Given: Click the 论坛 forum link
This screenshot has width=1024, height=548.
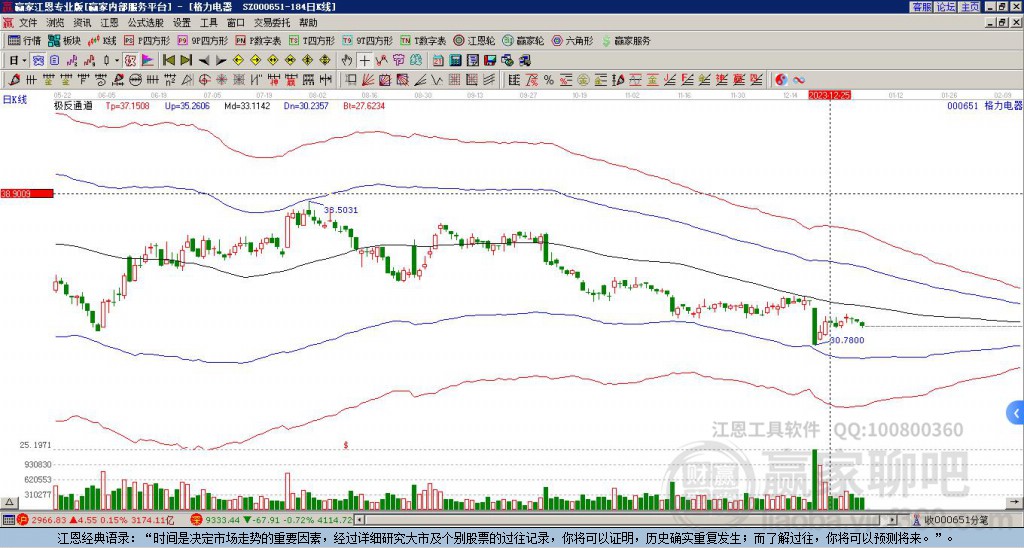Looking at the screenshot, I should tap(945, 7).
